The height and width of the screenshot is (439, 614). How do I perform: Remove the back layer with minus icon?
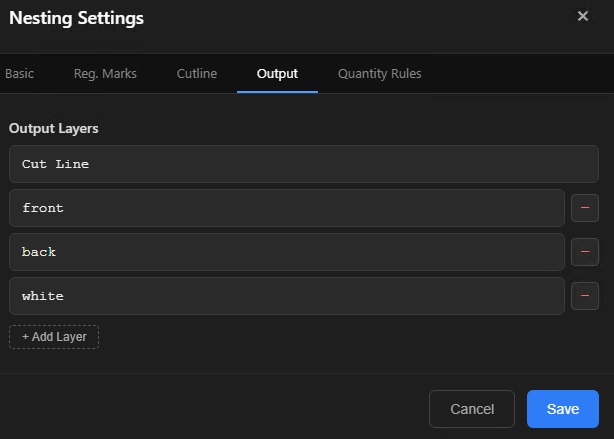coord(585,252)
